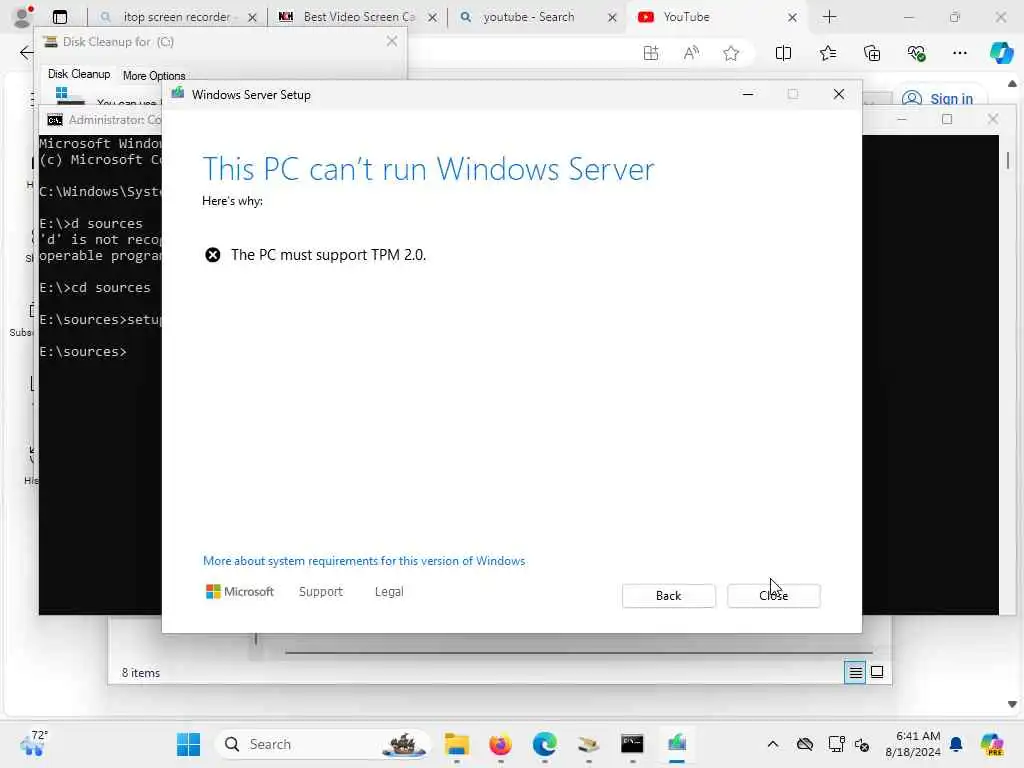Open system requirements link for this Windows version

pos(364,561)
